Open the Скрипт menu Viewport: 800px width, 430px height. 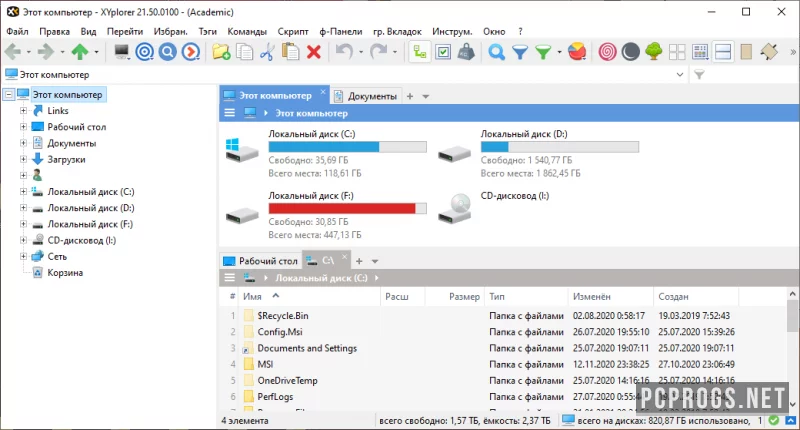tap(293, 31)
